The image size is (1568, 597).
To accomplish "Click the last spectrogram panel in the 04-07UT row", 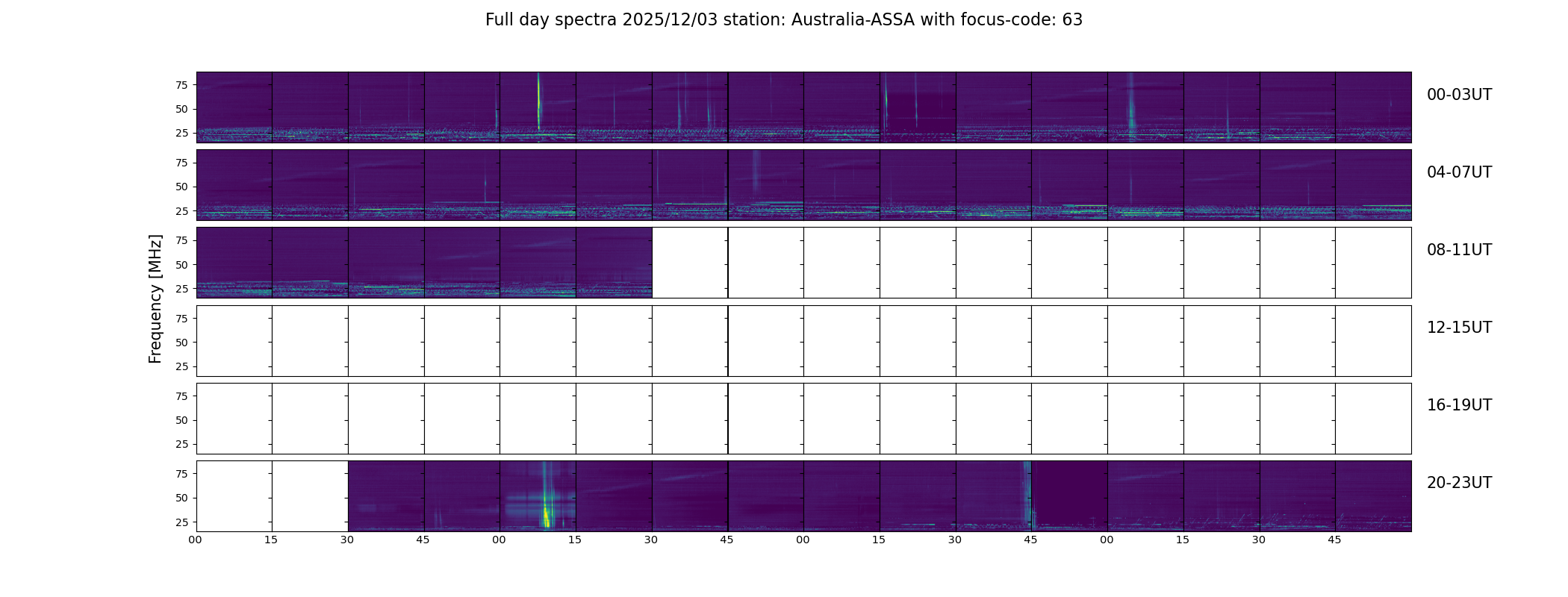I will 1372,185.
